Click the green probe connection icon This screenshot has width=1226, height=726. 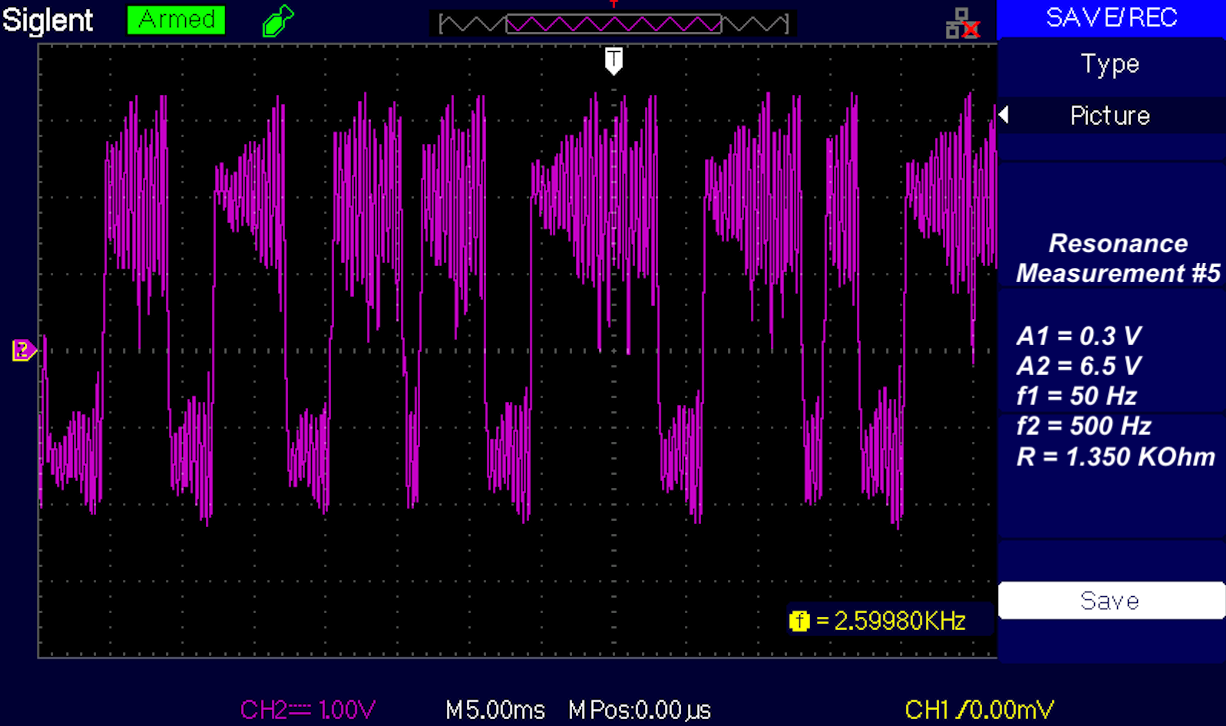click(276, 21)
